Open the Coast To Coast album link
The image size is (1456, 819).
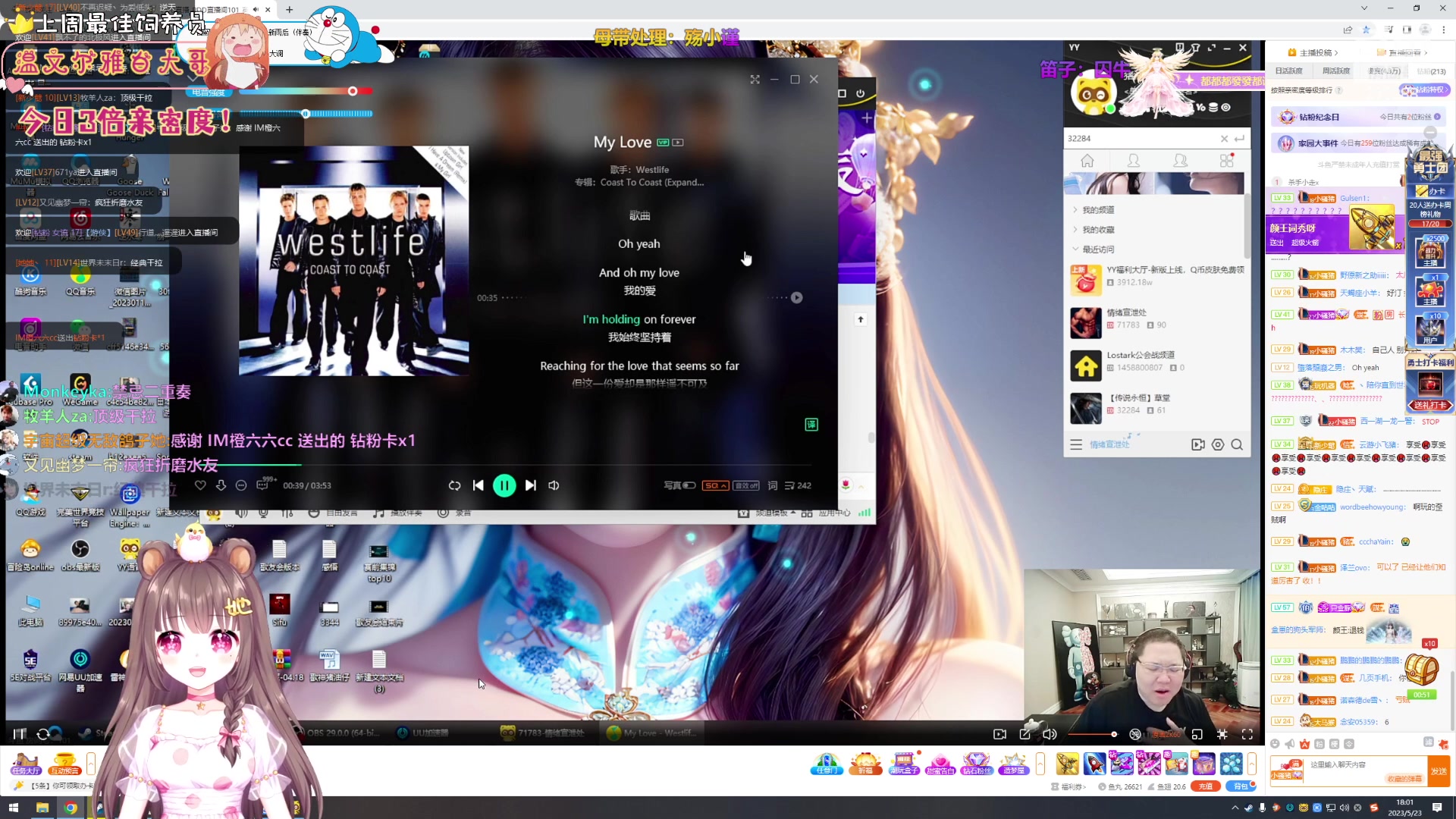[x=652, y=183]
